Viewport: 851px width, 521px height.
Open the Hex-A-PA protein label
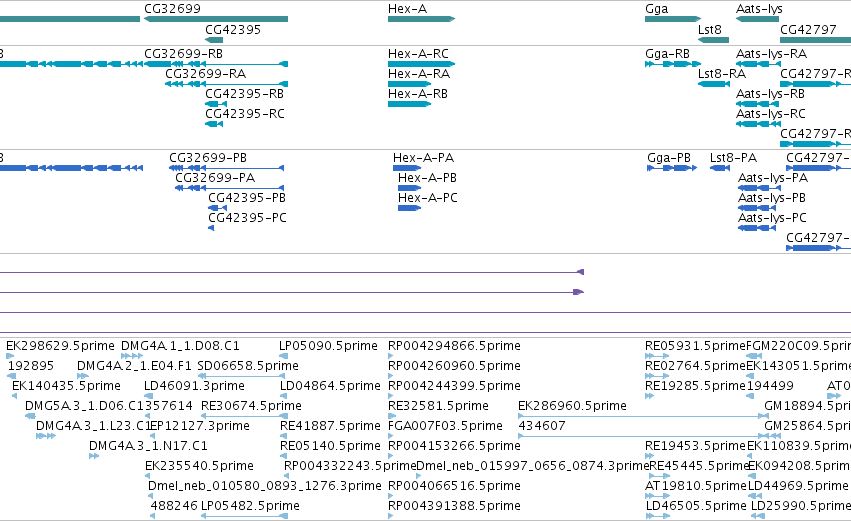click(423, 158)
